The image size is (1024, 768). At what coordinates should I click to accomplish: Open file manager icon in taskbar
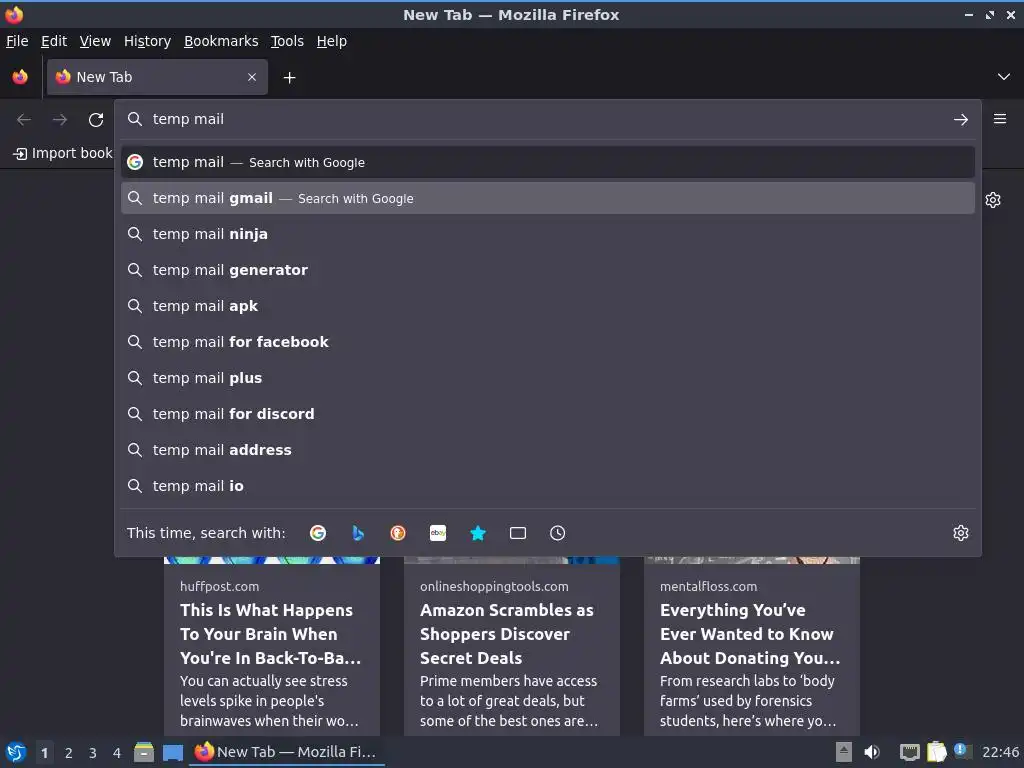[x=144, y=752]
